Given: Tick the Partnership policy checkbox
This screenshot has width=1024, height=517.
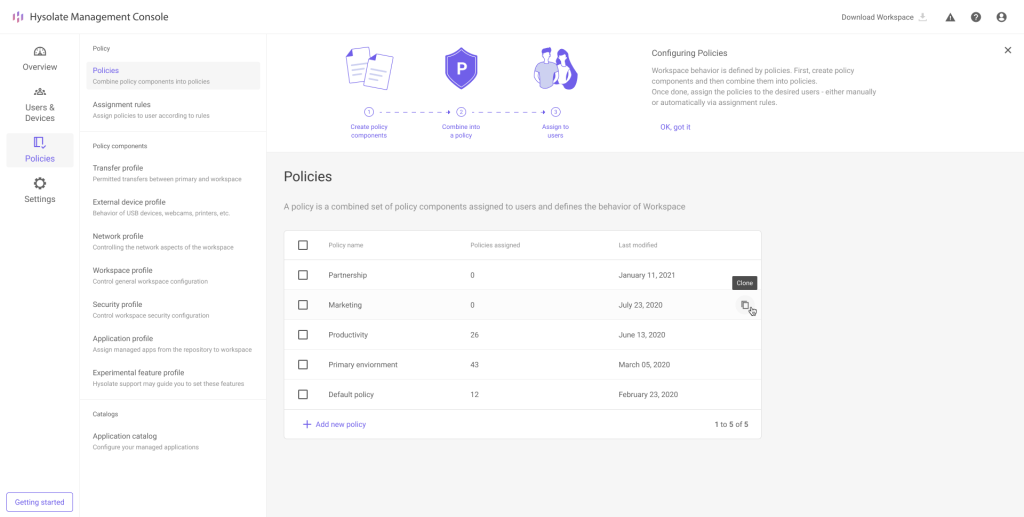Looking at the screenshot, I should (303, 275).
